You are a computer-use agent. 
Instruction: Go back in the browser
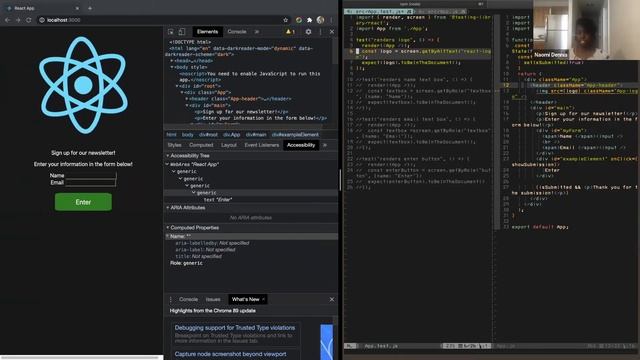pyautogui.click(x=7, y=20)
